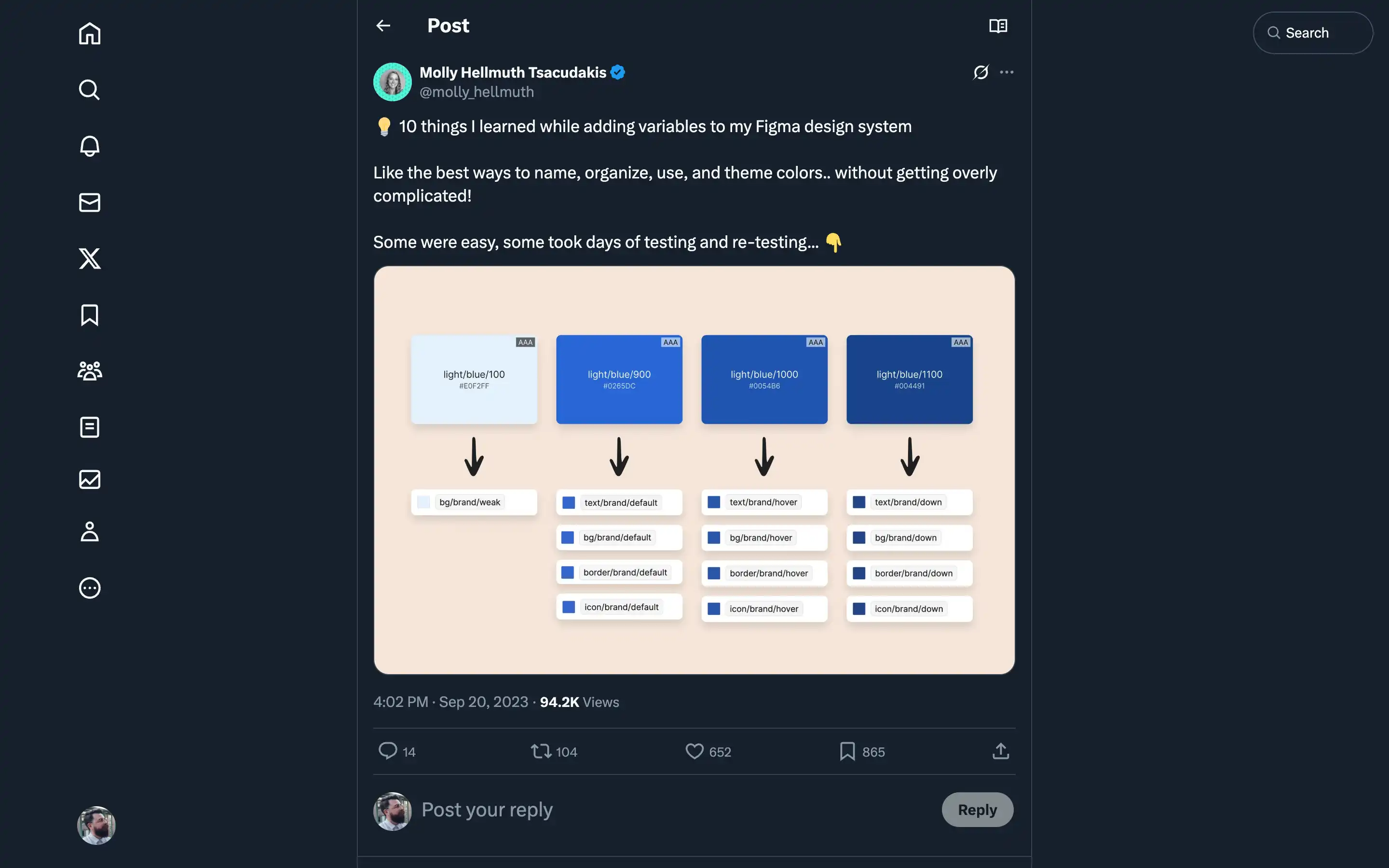Open the More circle menu in sidebar
This screenshot has width=1389, height=868.
click(x=90, y=588)
